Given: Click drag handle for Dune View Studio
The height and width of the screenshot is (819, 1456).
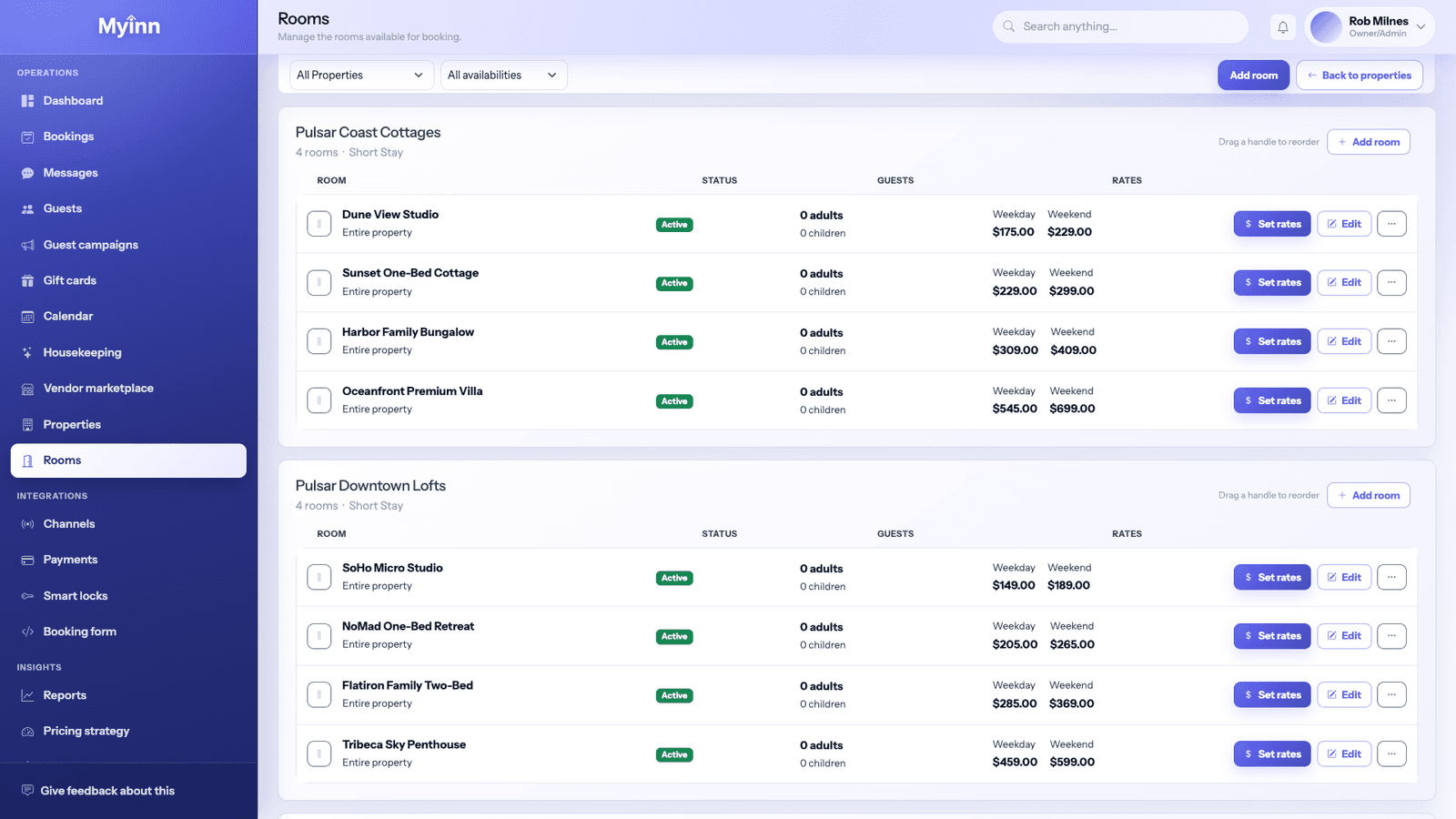Looking at the screenshot, I should 318,224.
